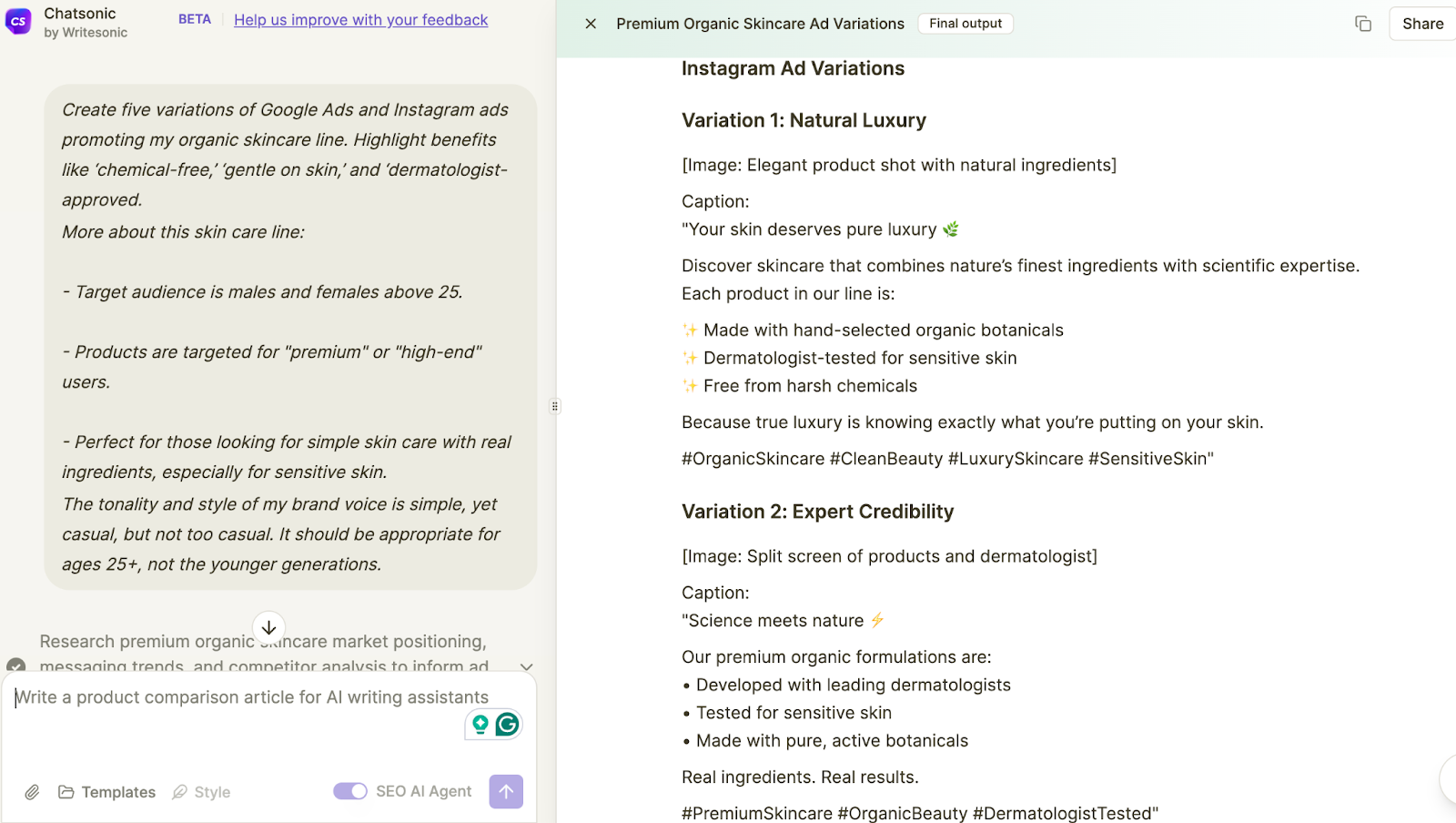The image size is (1456, 823).
Task: Toggle the SEO AI Agent switch
Action: [x=350, y=791]
